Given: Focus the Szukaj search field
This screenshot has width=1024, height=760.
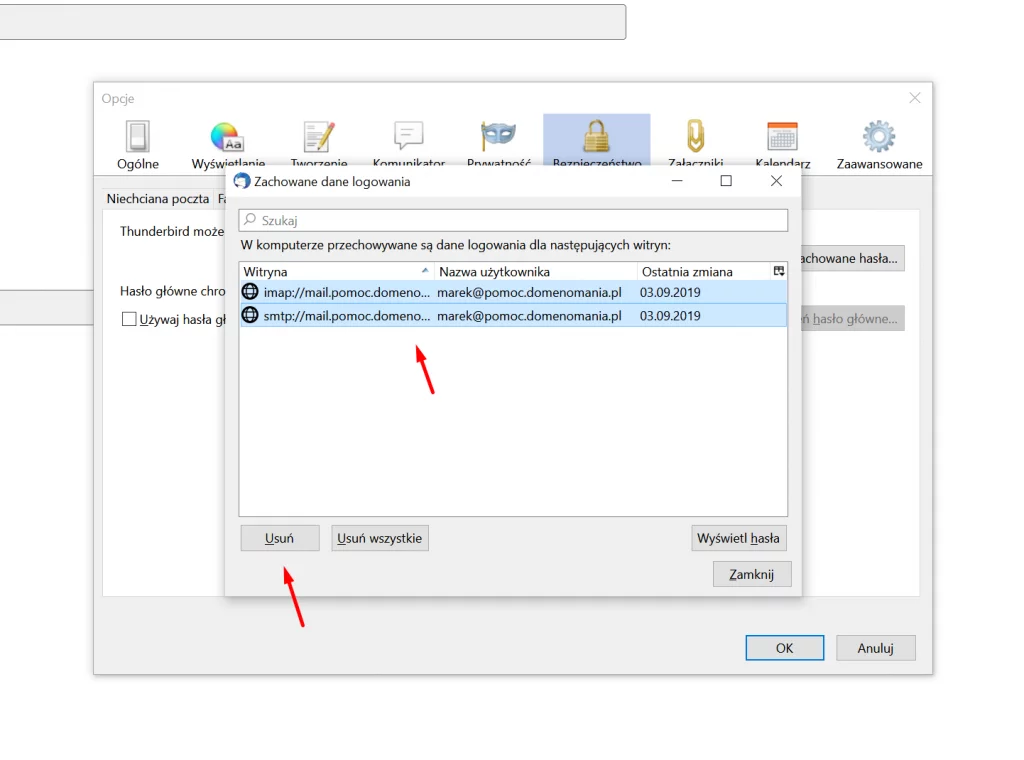Looking at the screenshot, I should (513, 220).
